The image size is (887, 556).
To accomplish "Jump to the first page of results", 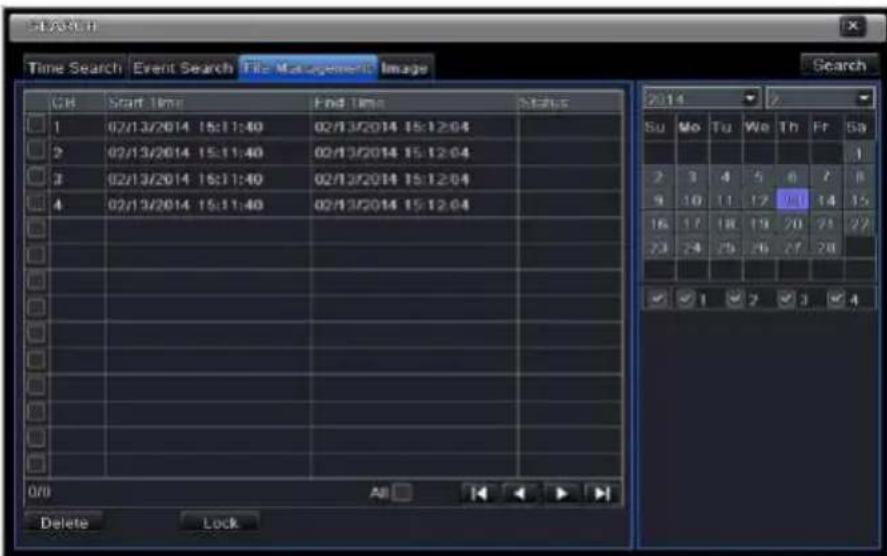I will point(479,494).
